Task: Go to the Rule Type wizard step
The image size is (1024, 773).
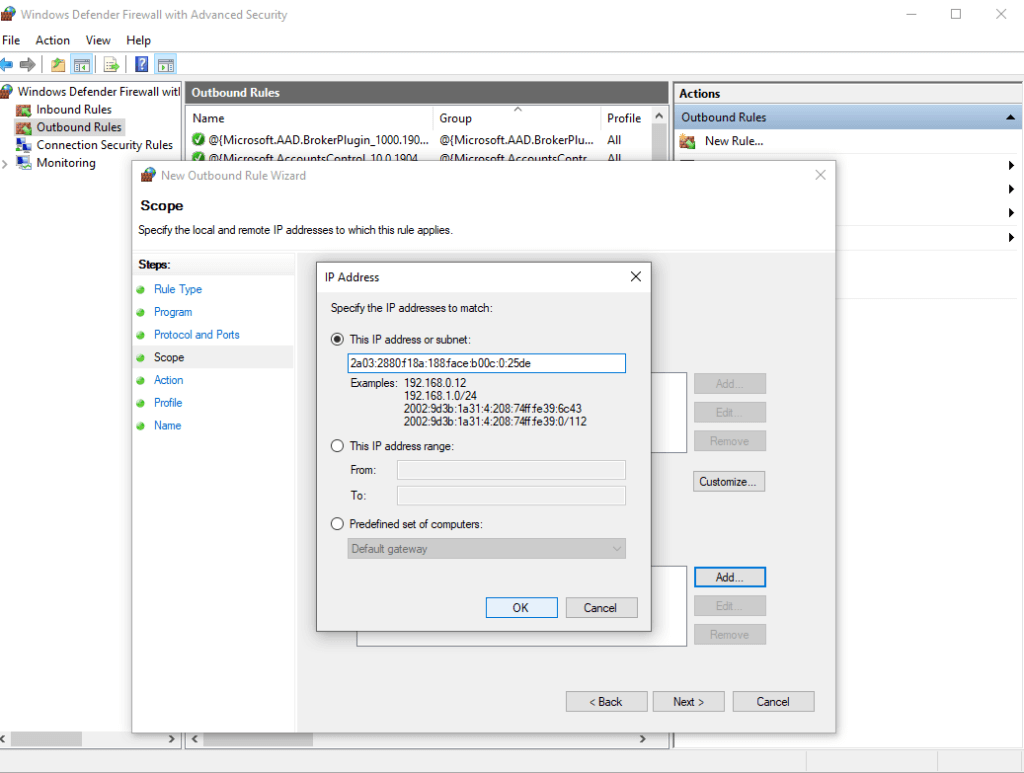Action: point(178,289)
